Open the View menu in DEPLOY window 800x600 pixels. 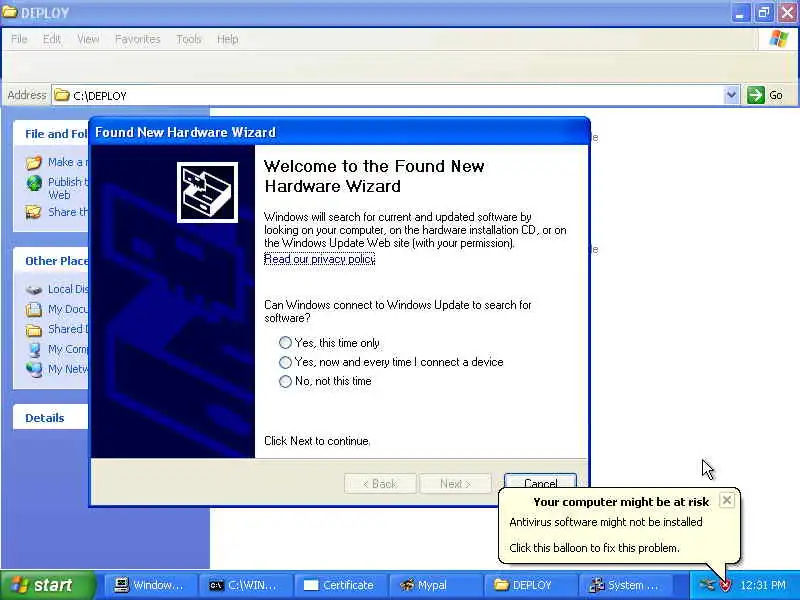pos(88,39)
